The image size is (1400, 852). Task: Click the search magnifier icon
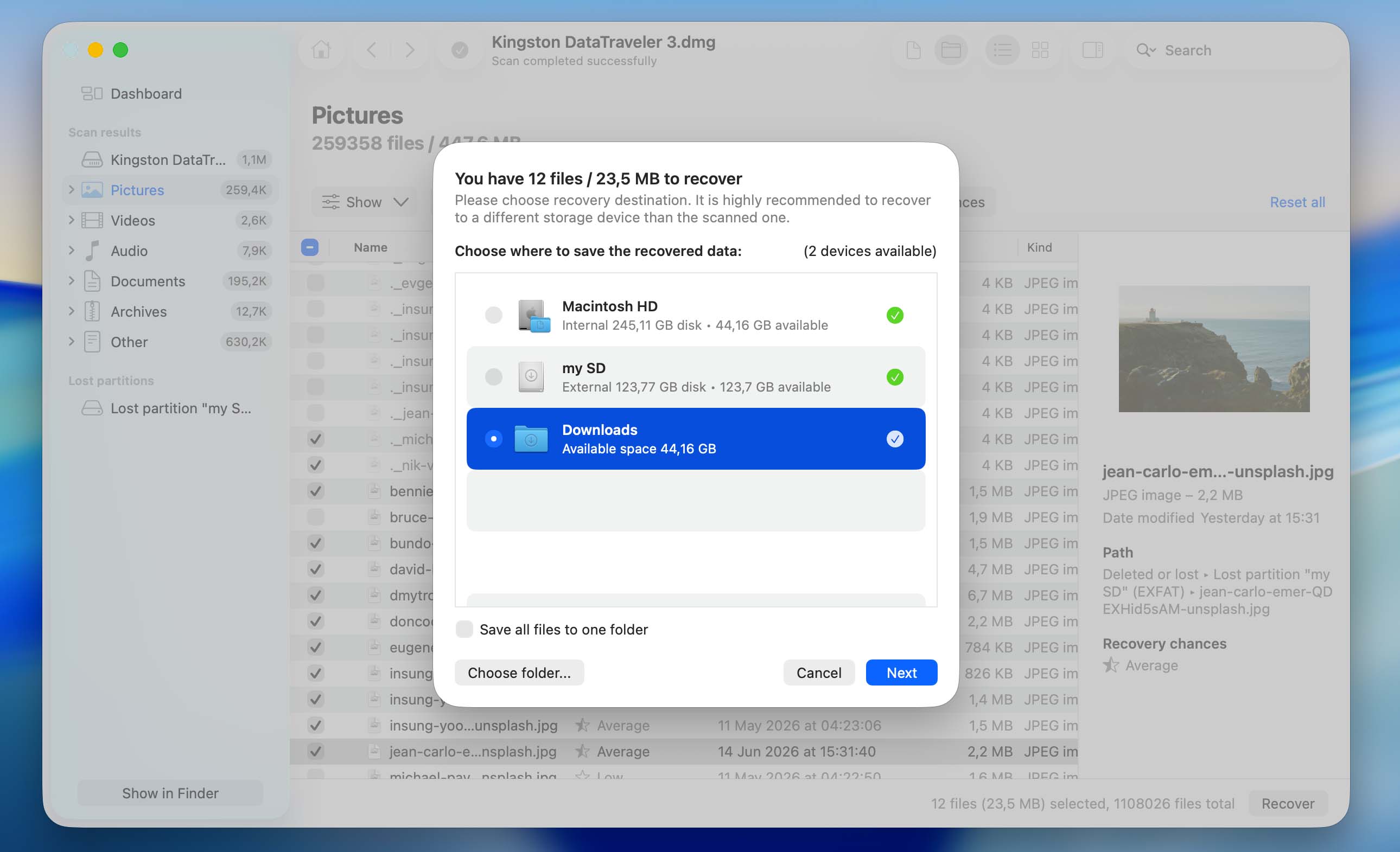point(1143,50)
